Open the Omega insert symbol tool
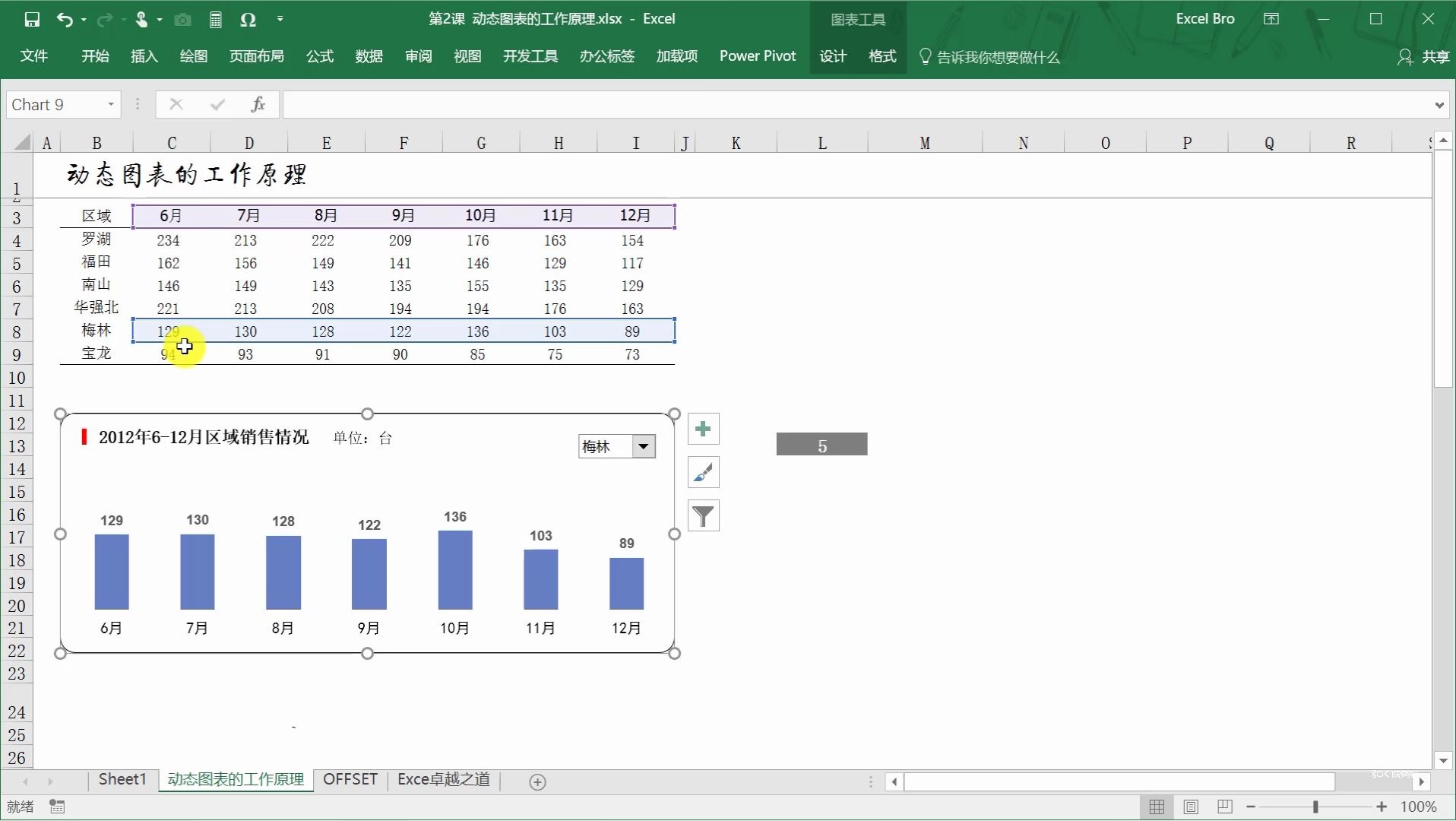Viewport: 1456px width, 821px height. tap(248, 19)
